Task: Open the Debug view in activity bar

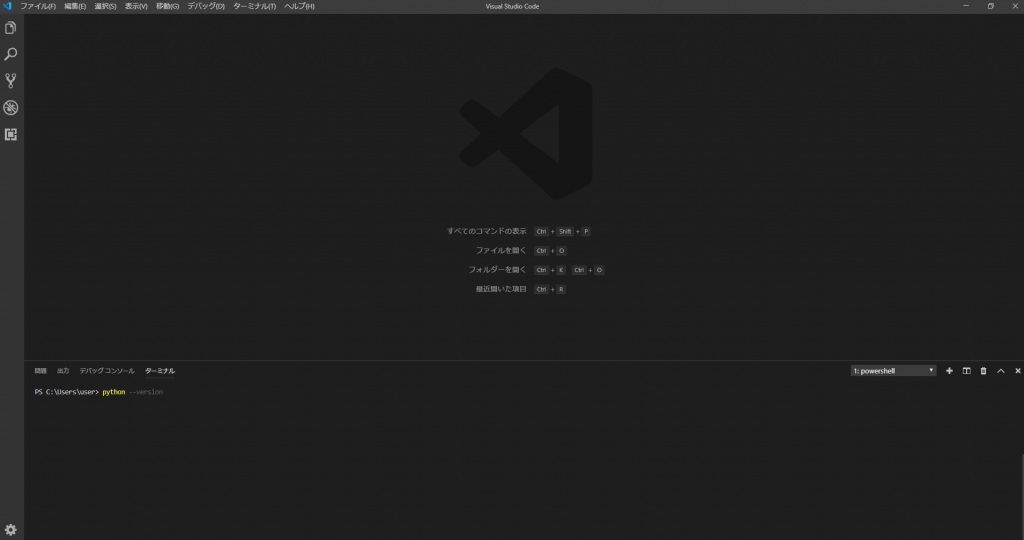Action: click(10, 108)
